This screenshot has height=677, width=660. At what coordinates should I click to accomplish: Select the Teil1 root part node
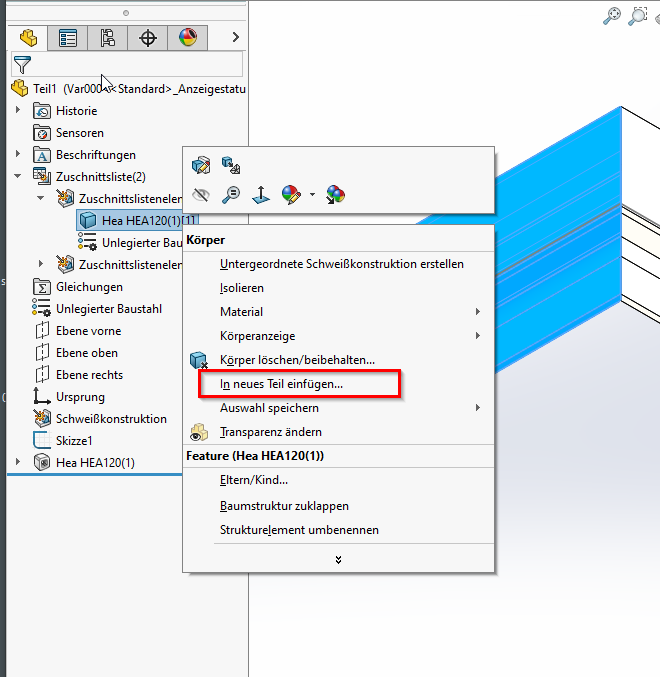128,89
